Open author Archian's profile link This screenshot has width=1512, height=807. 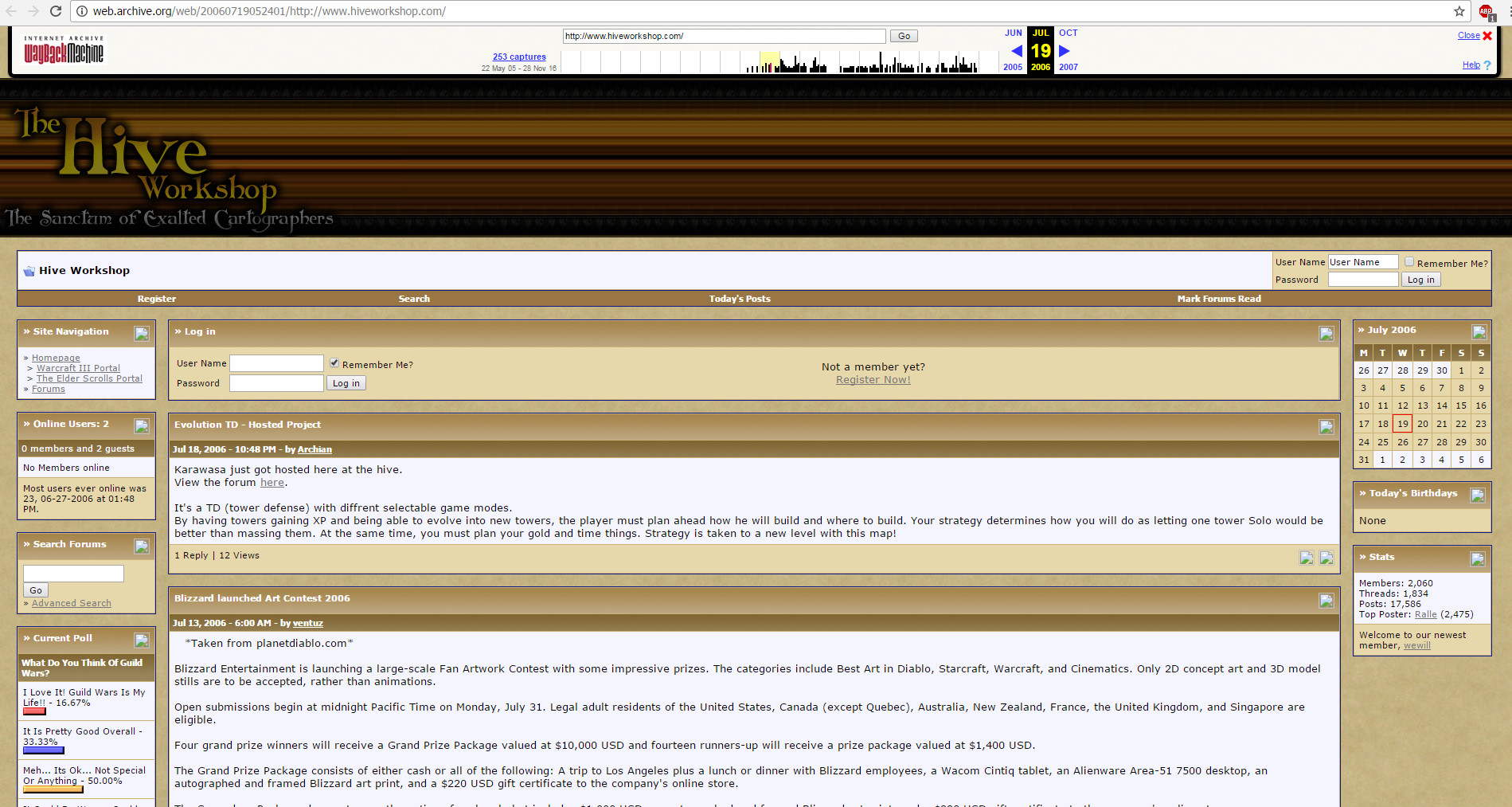[315, 450]
